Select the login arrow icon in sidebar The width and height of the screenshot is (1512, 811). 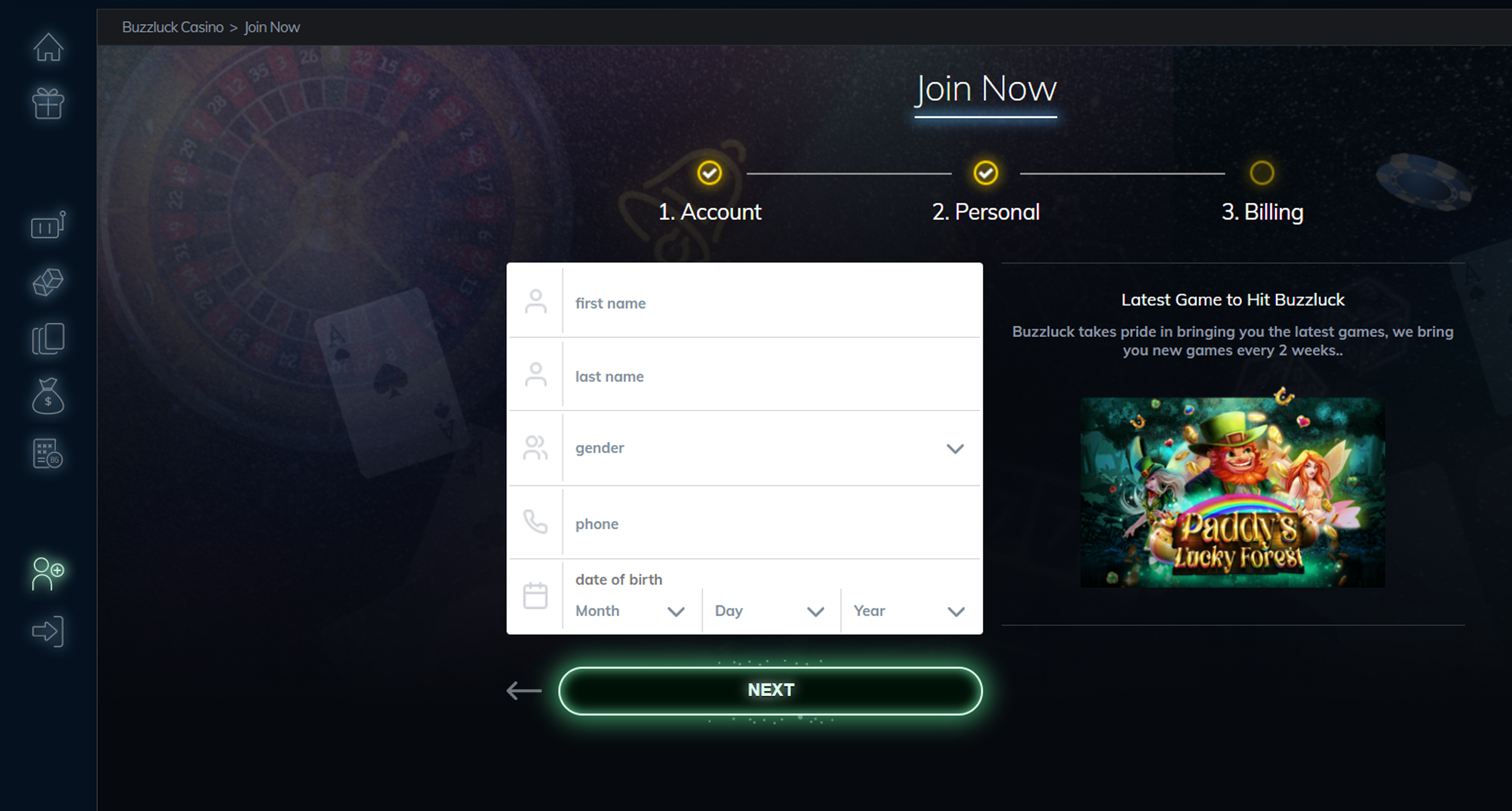pyautogui.click(x=48, y=631)
